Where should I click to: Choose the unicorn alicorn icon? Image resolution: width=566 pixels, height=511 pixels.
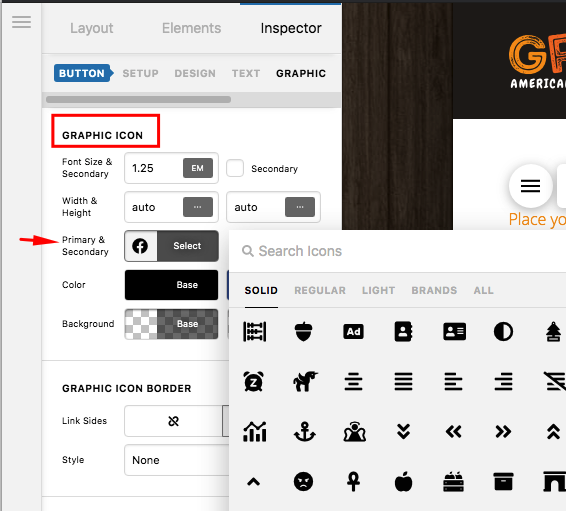[305, 381]
